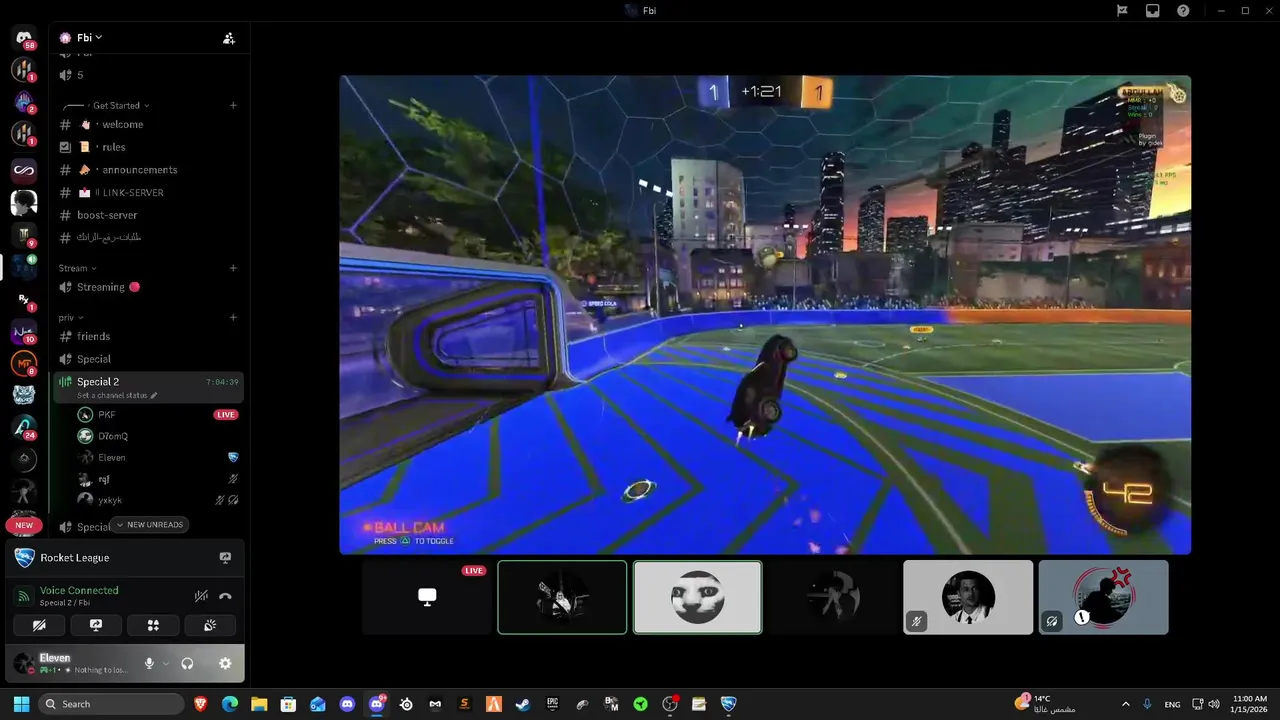1280x720 pixels.
Task: Open microphone input options chevron
Action: (x=165, y=663)
